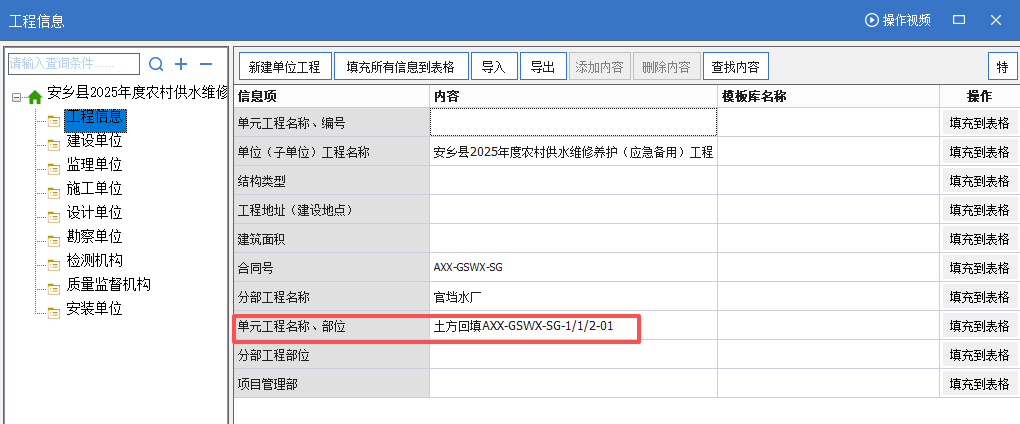Click the 操作 column header

pos(980,96)
